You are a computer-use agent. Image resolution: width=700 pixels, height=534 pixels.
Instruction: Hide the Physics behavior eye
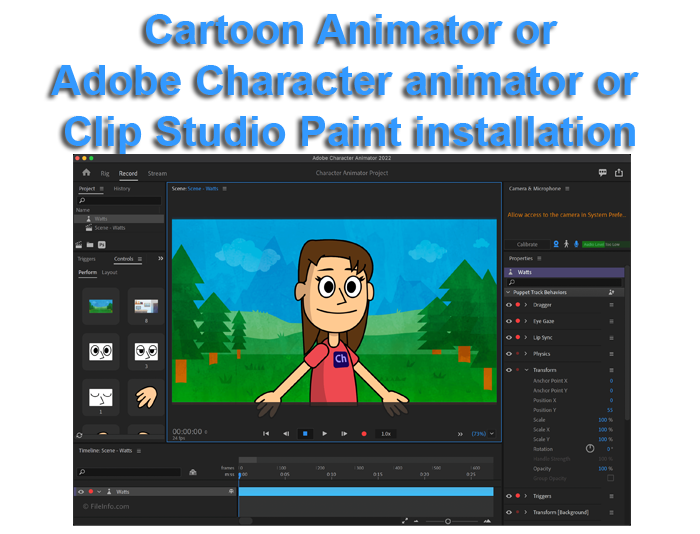[509, 354]
